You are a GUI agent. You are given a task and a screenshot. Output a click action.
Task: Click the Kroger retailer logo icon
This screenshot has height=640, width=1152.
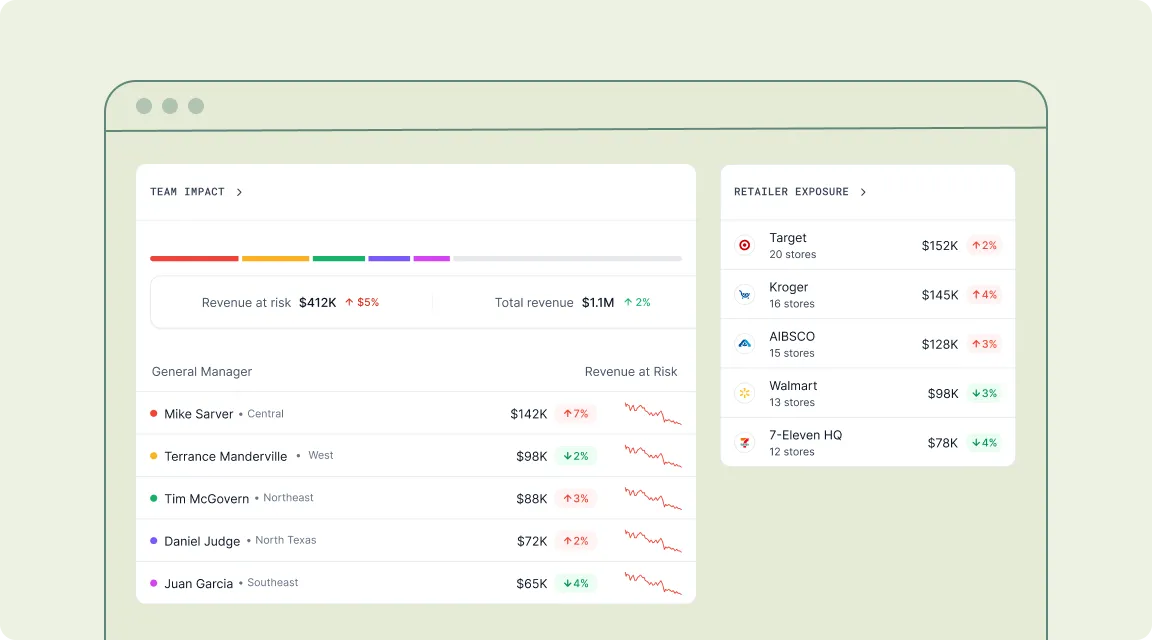[x=744, y=295]
